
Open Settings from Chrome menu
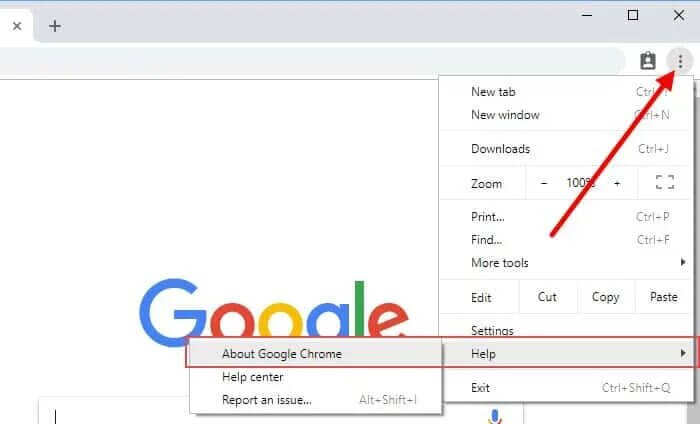492,331
